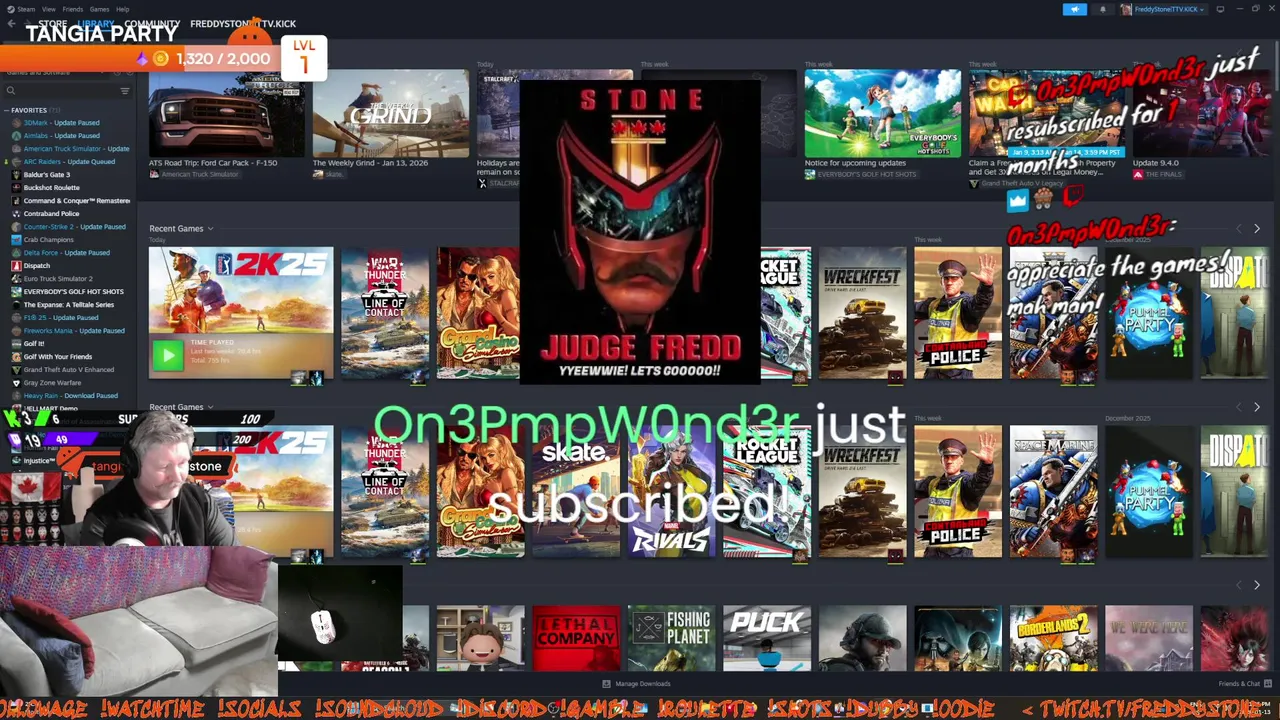Open the Lethal Company game cover
This screenshot has height=720, width=1280.
pos(576,638)
